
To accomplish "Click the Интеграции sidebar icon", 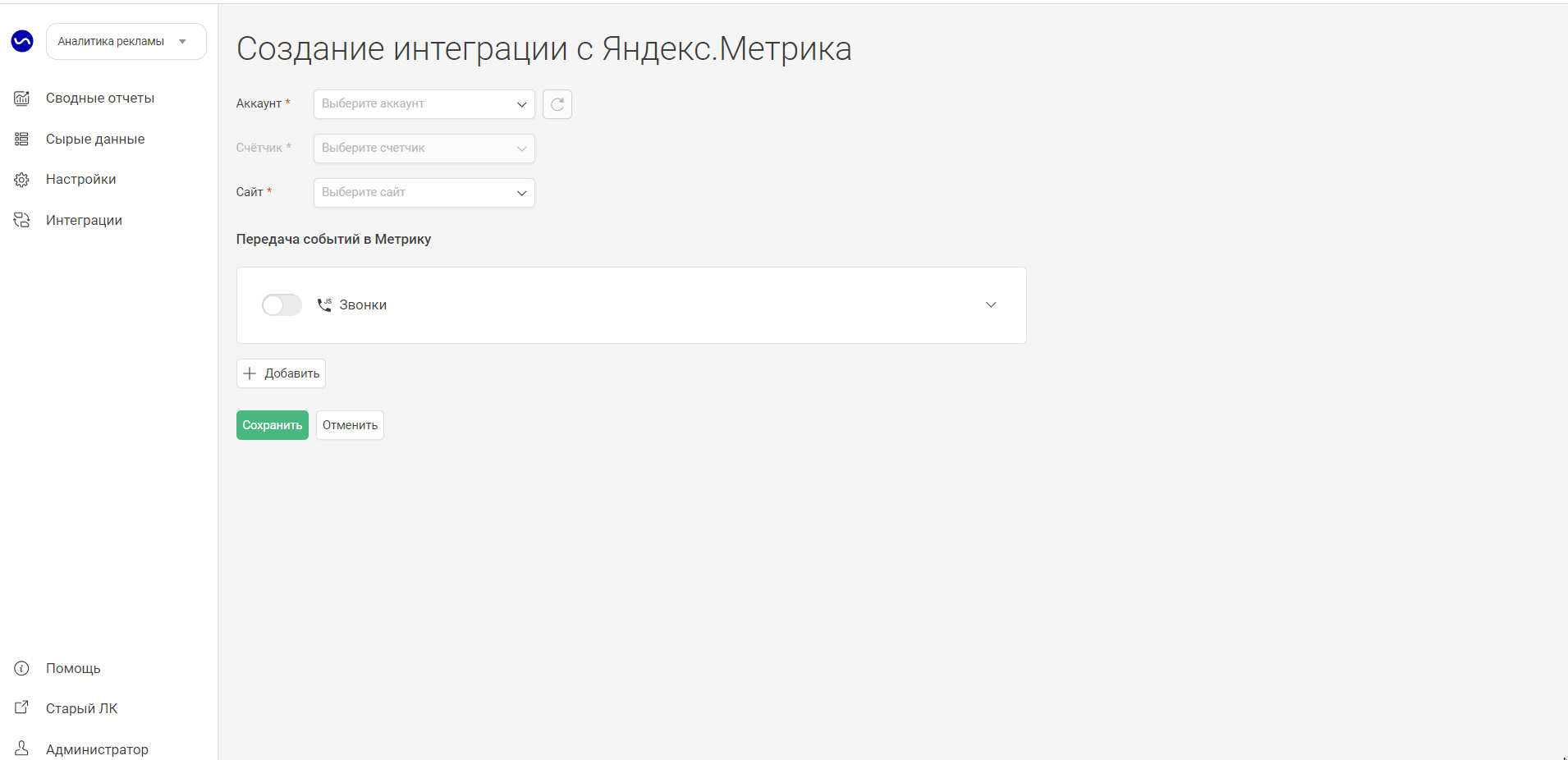I will tap(22, 220).
